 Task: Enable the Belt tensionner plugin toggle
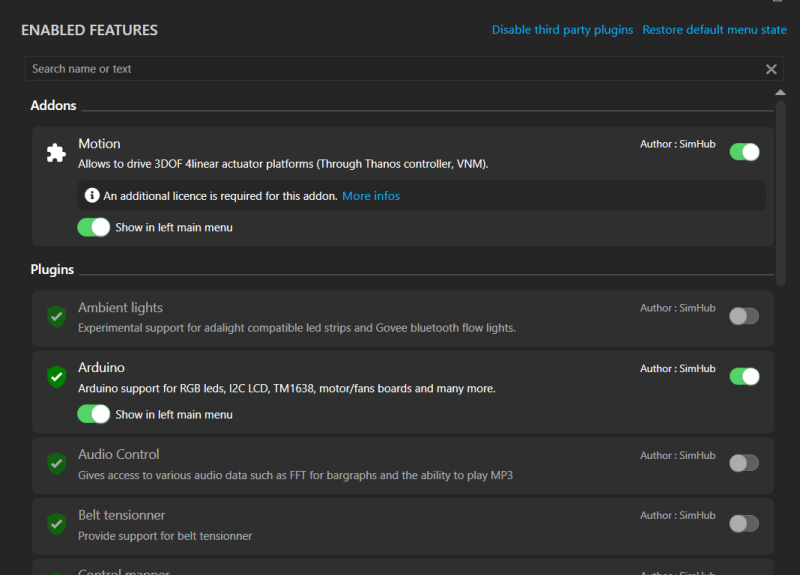click(744, 523)
